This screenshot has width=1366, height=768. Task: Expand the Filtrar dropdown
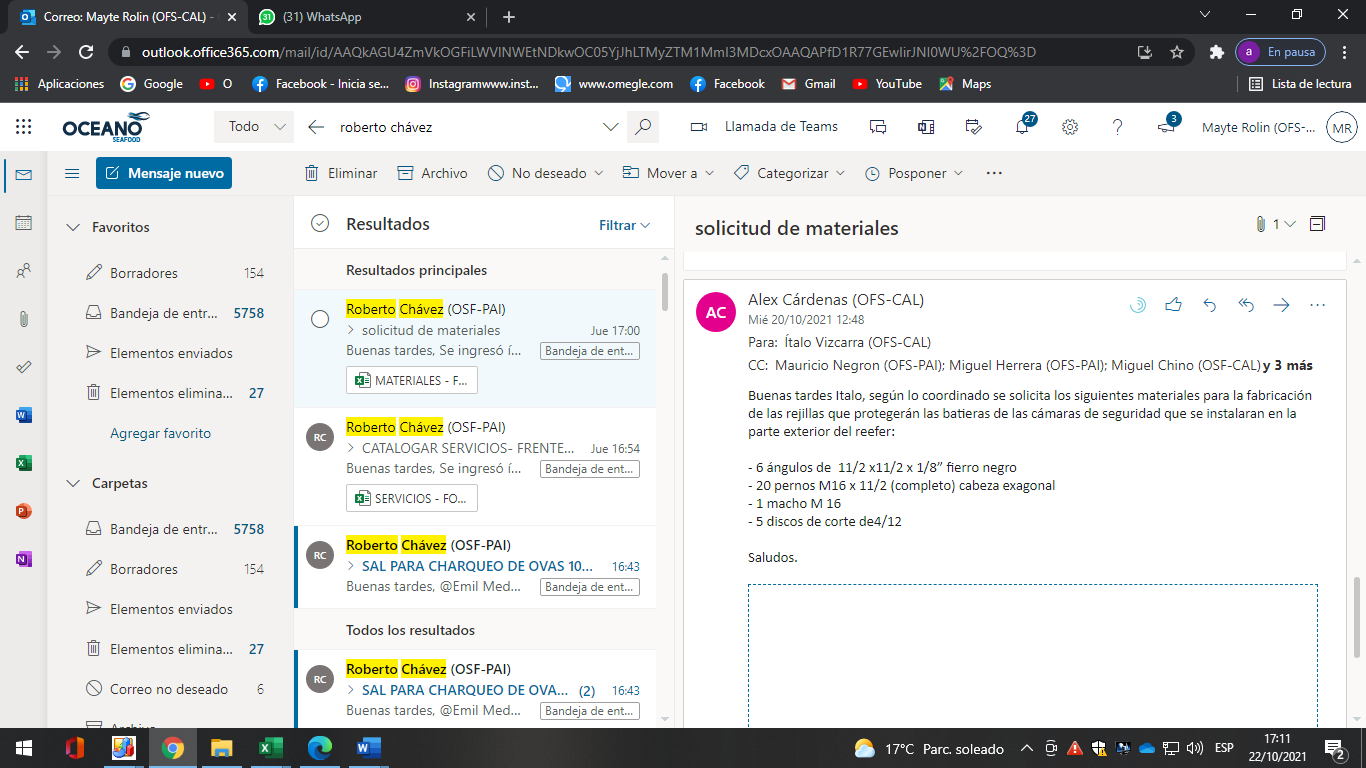pos(624,225)
